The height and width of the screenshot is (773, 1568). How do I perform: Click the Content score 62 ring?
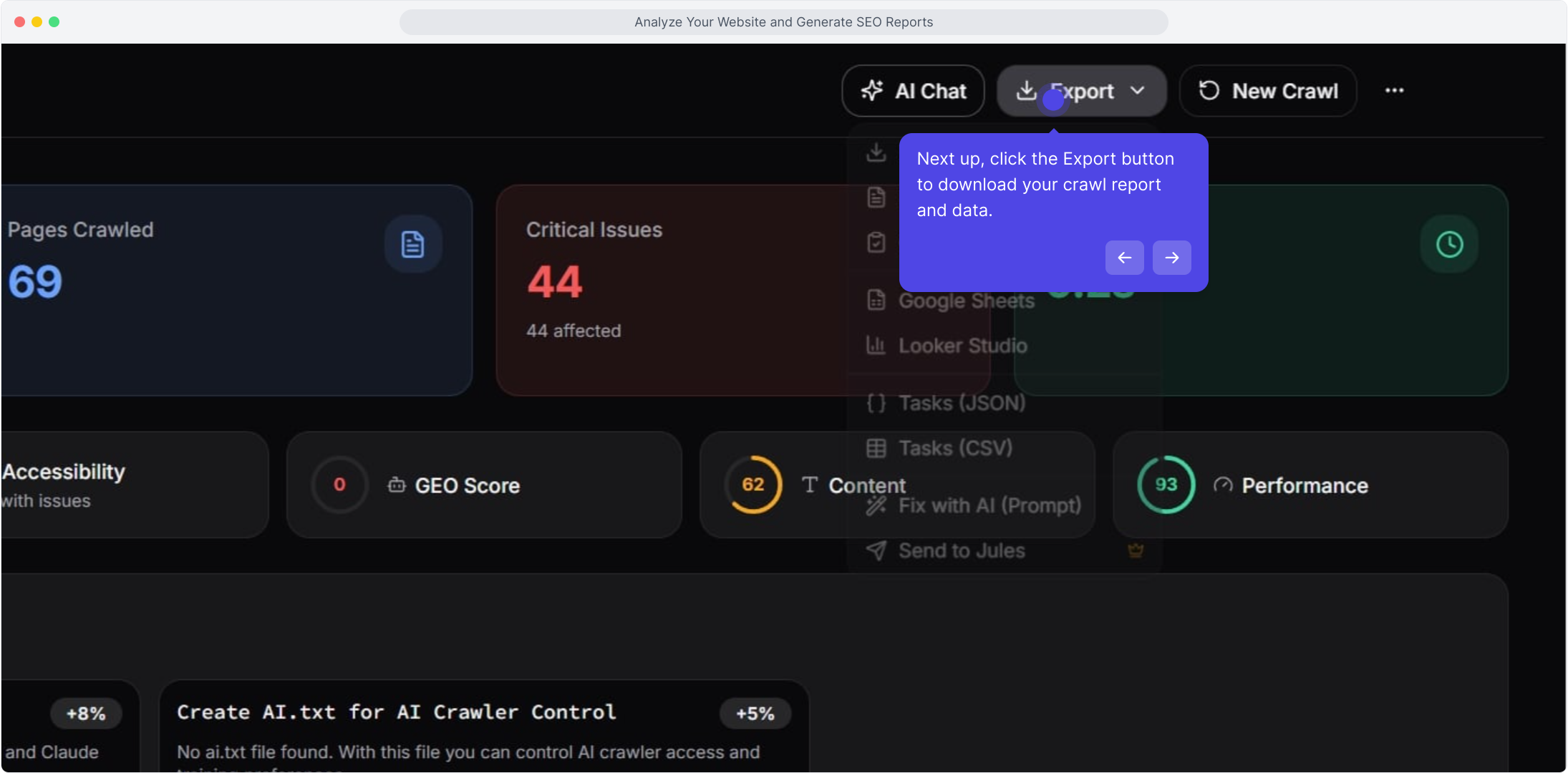(x=752, y=485)
